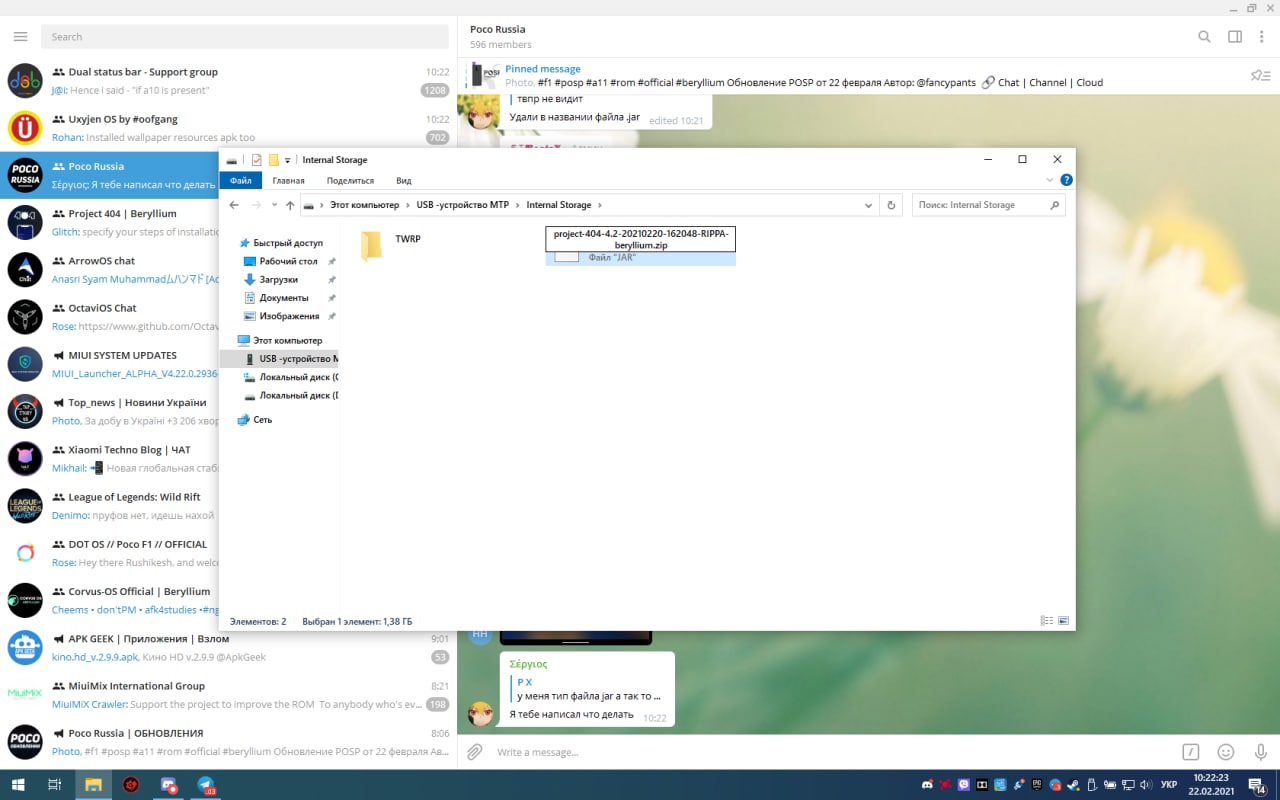Open the Главная ribbon tab
The width and height of the screenshot is (1280, 800).
coord(288,181)
